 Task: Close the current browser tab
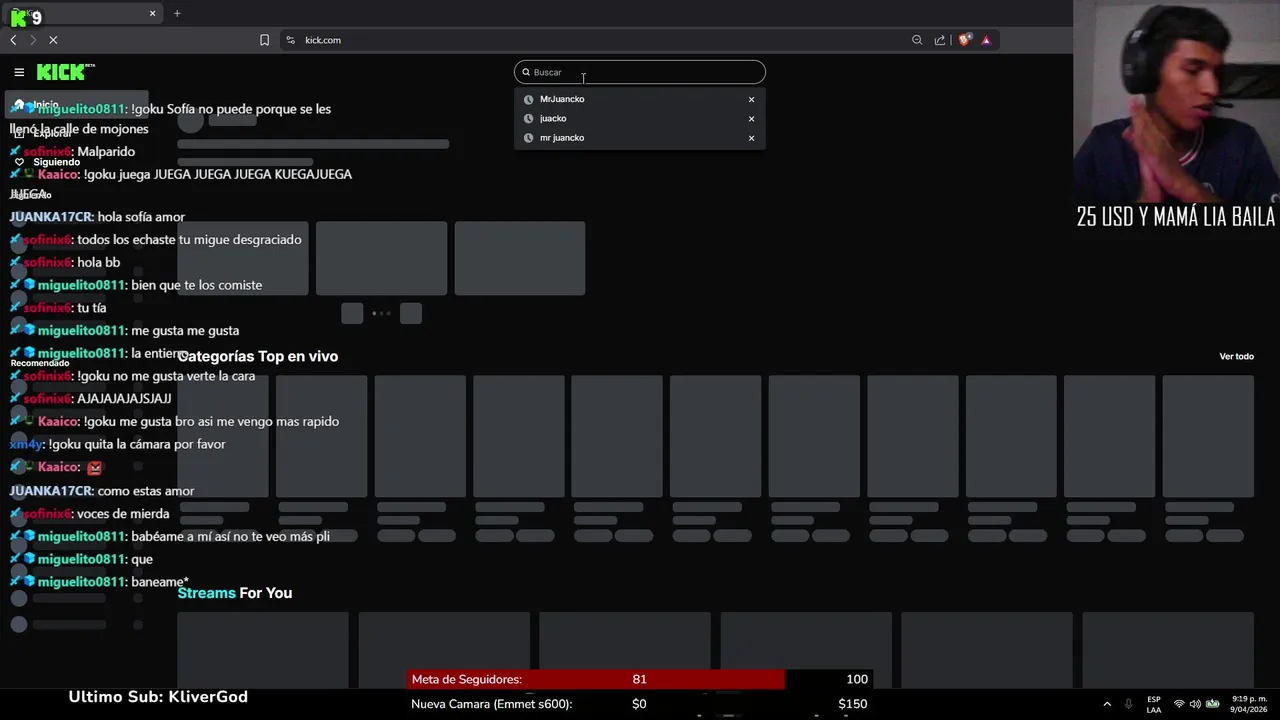(x=152, y=13)
